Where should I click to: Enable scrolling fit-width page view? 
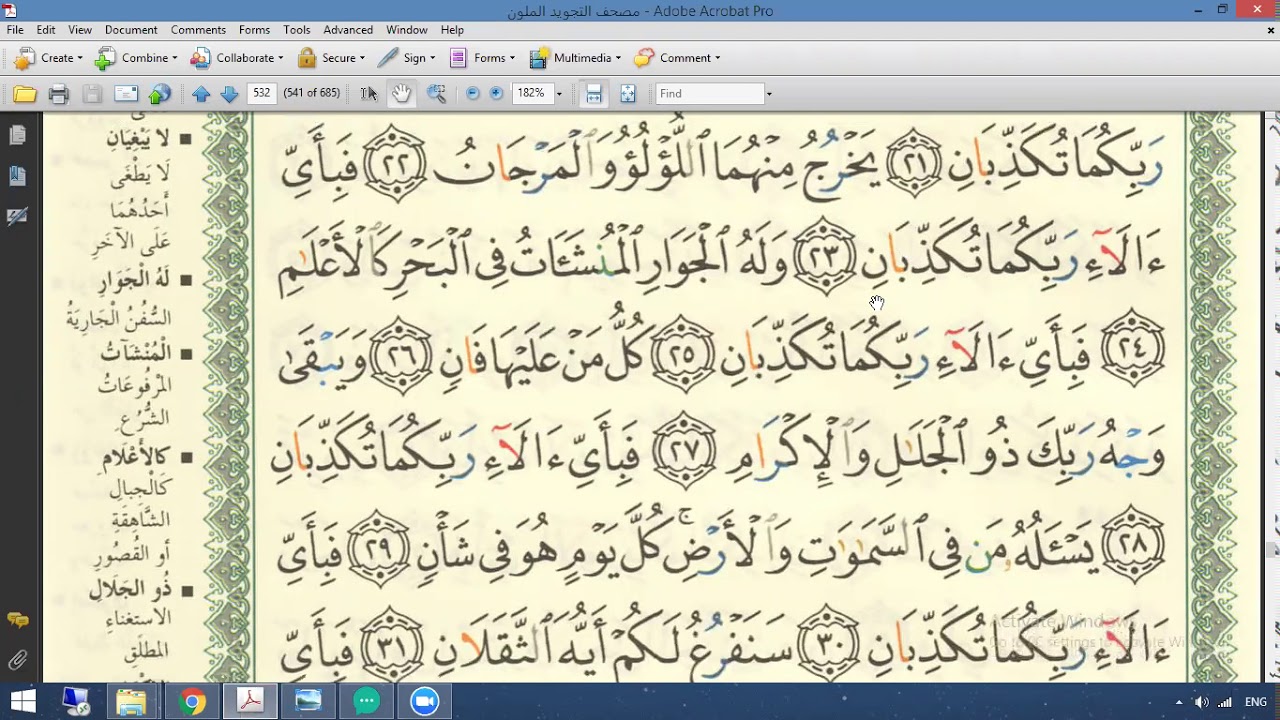[593, 94]
